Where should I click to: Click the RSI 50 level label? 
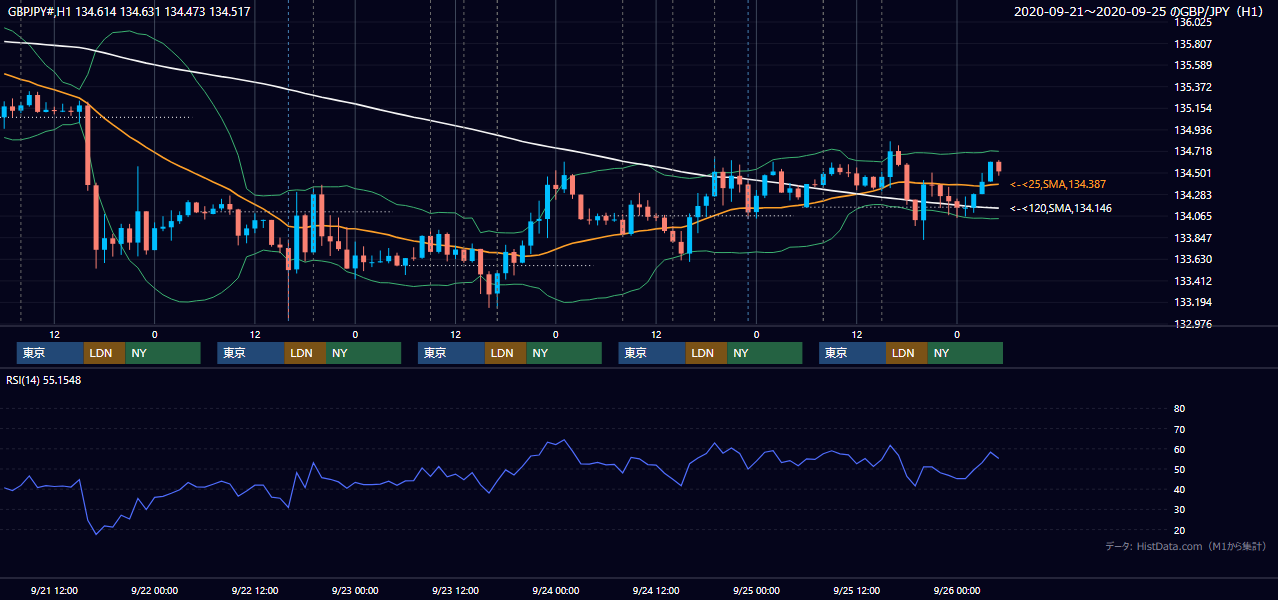point(1179,469)
